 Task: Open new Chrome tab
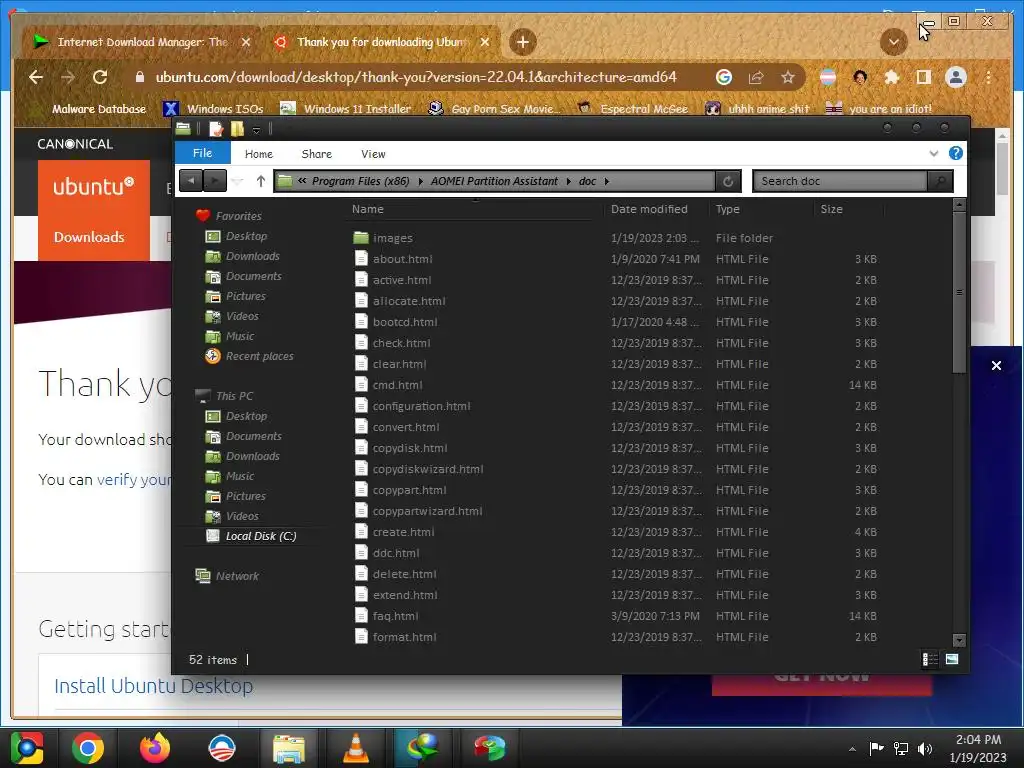pos(522,42)
